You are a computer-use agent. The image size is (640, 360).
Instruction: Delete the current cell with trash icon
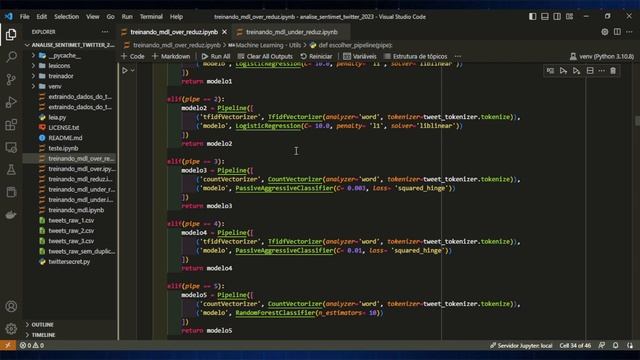(613, 71)
